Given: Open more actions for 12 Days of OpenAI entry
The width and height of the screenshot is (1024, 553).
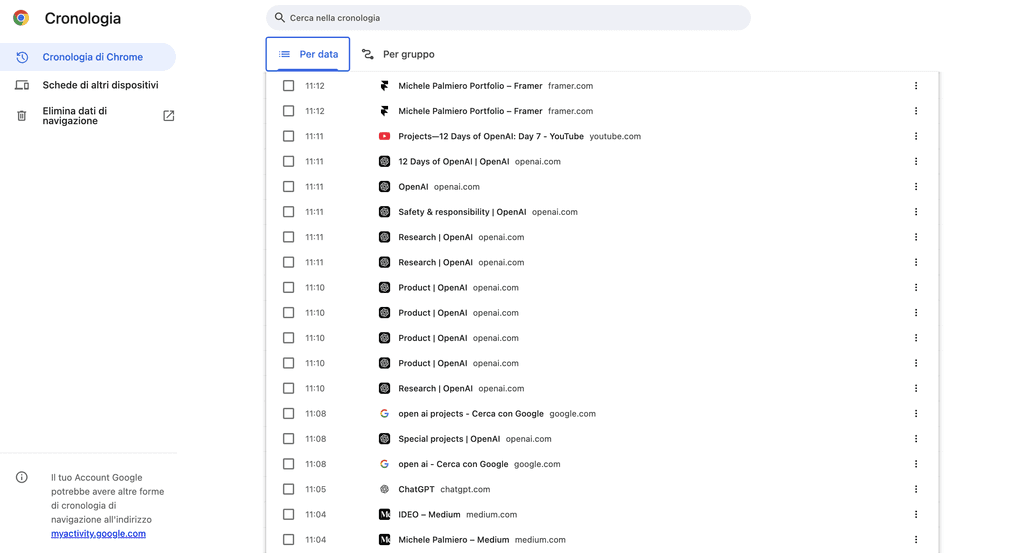Looking at the screenshot, I should point(916,161).
